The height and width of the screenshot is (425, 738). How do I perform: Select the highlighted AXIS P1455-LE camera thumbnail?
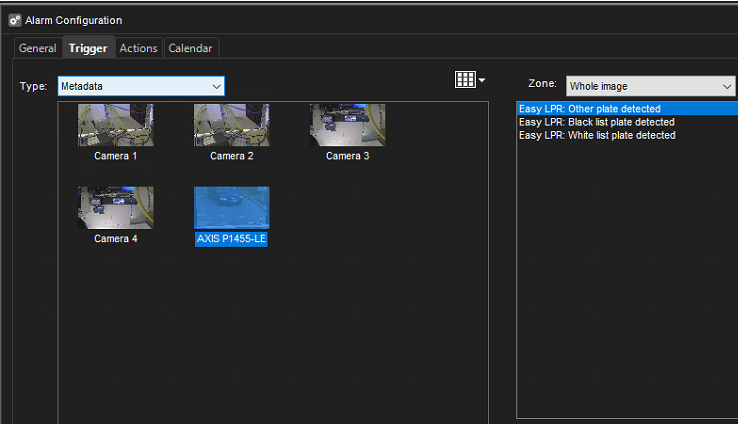(x=231, y=207)
